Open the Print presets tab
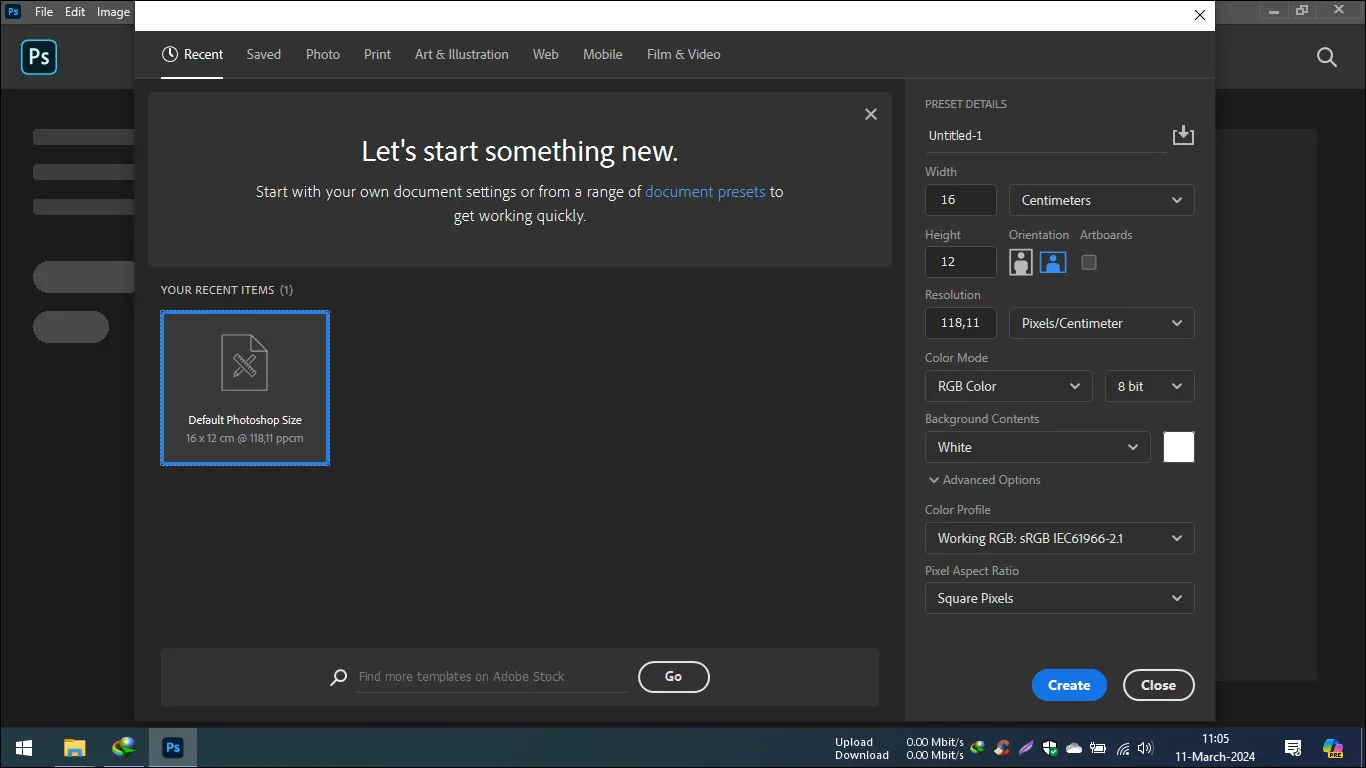The width and height of the screenshot is (1366, 768). coord(377,55)
